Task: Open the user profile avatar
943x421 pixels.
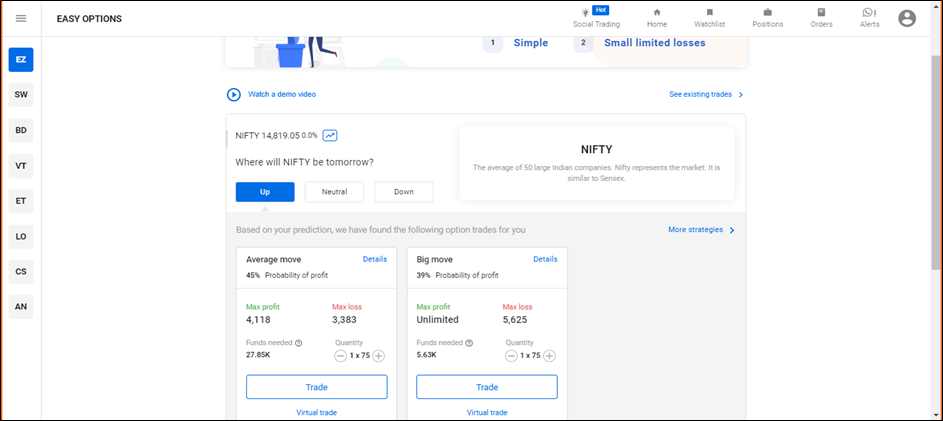Action: (x=907, y=18)
